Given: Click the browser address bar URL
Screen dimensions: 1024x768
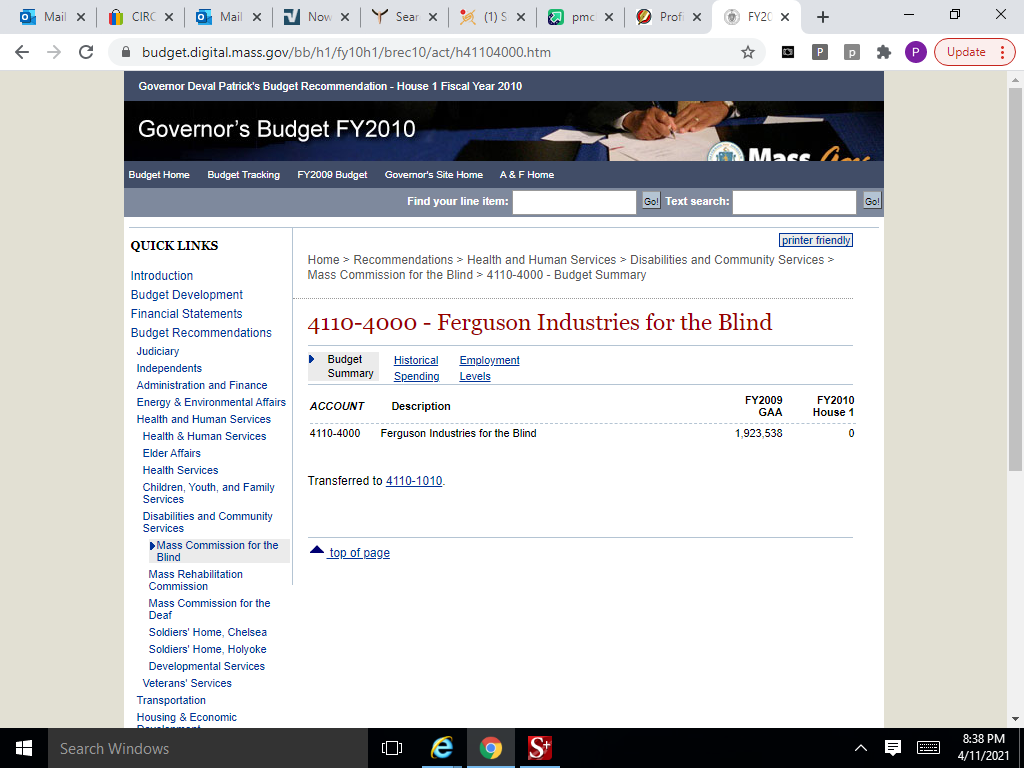Looking at the screenshot, I should pos(346,52).
